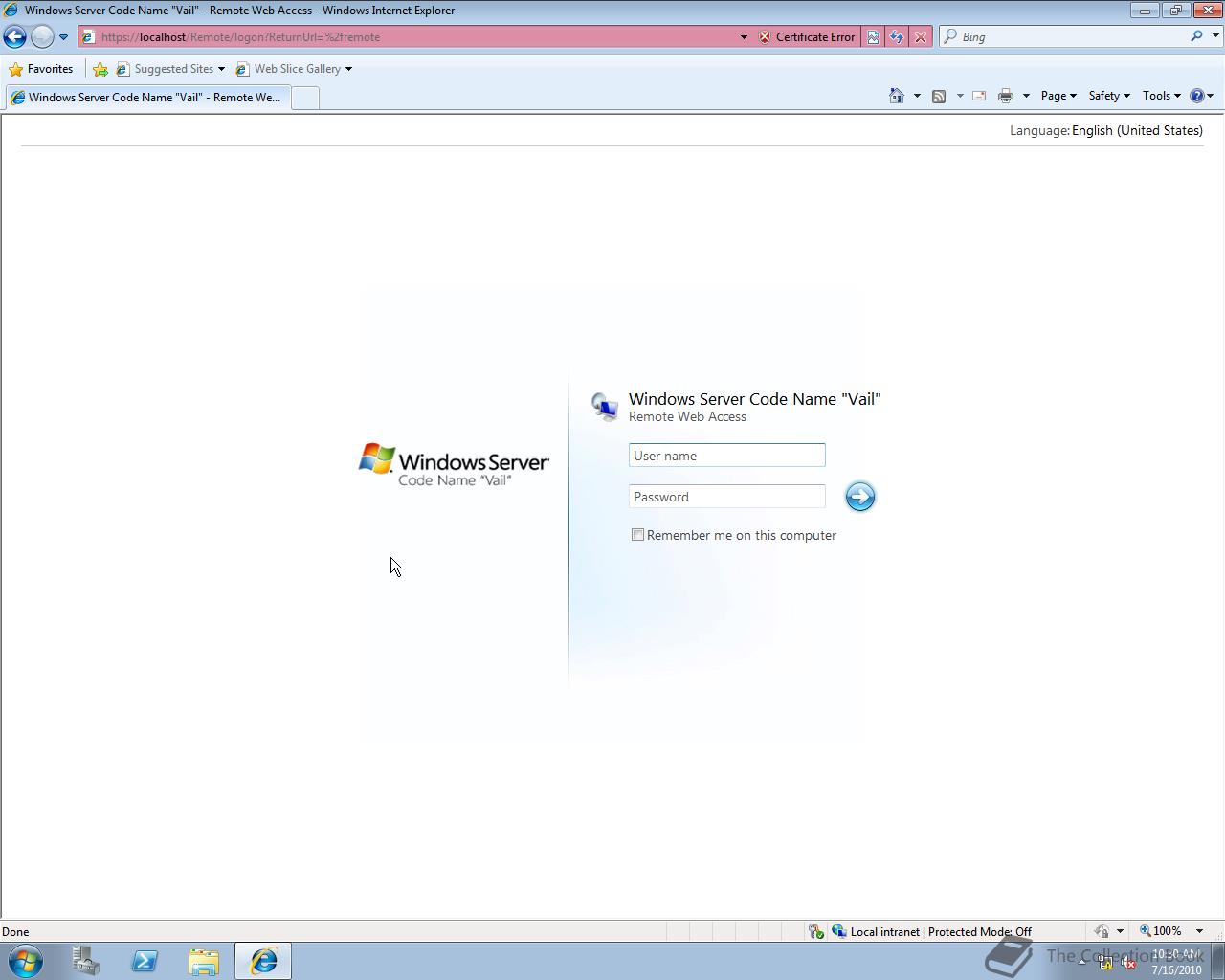
Task: Open the Tools menu
Action: [x=1162, y=96]
